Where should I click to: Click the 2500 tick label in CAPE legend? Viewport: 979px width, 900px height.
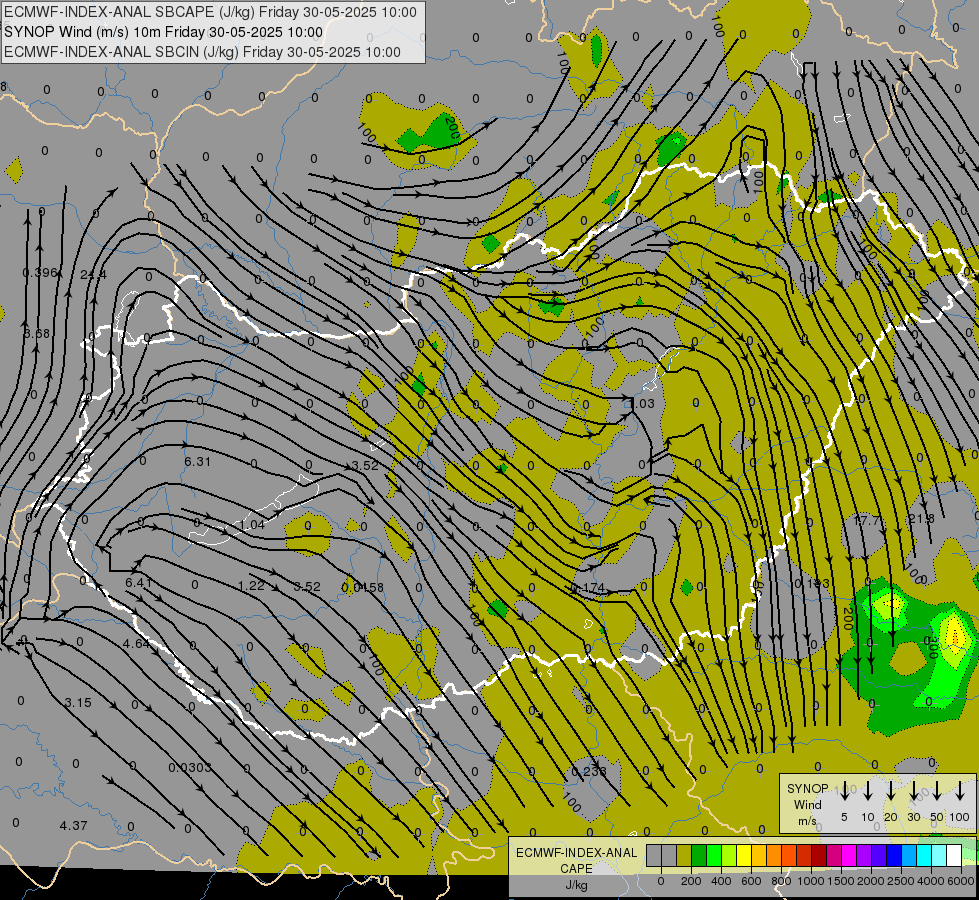pyautogui.click(x=901, y=881)
